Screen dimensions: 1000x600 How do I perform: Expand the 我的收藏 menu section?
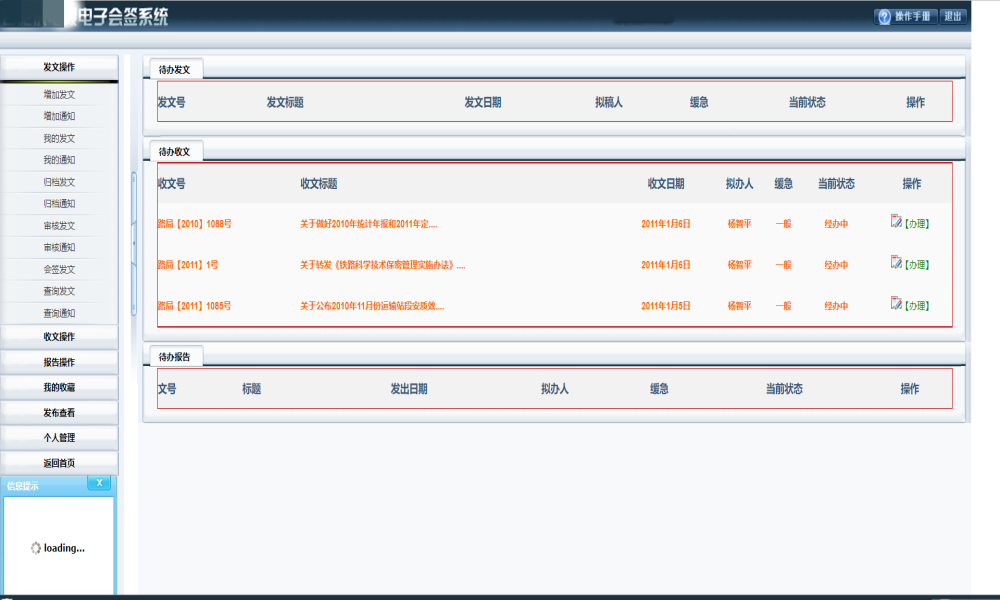(59, 387)
